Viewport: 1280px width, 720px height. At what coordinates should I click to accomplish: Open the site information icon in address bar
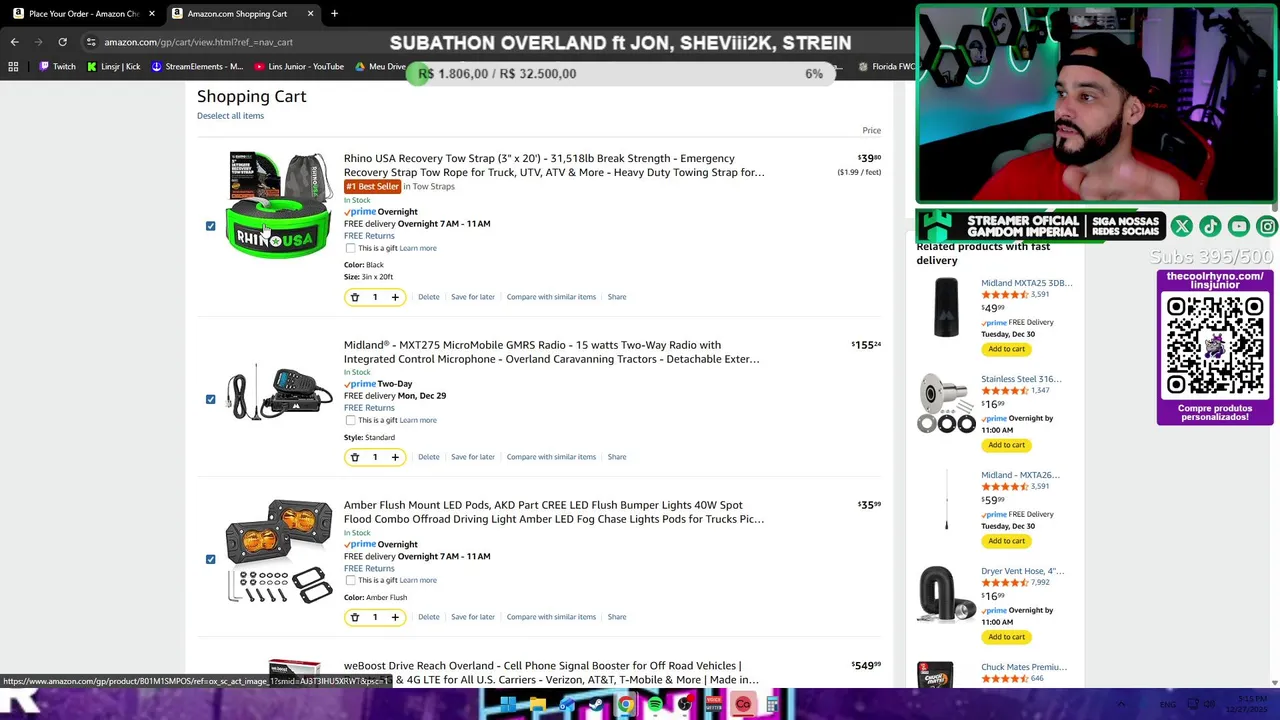(91, 42)
